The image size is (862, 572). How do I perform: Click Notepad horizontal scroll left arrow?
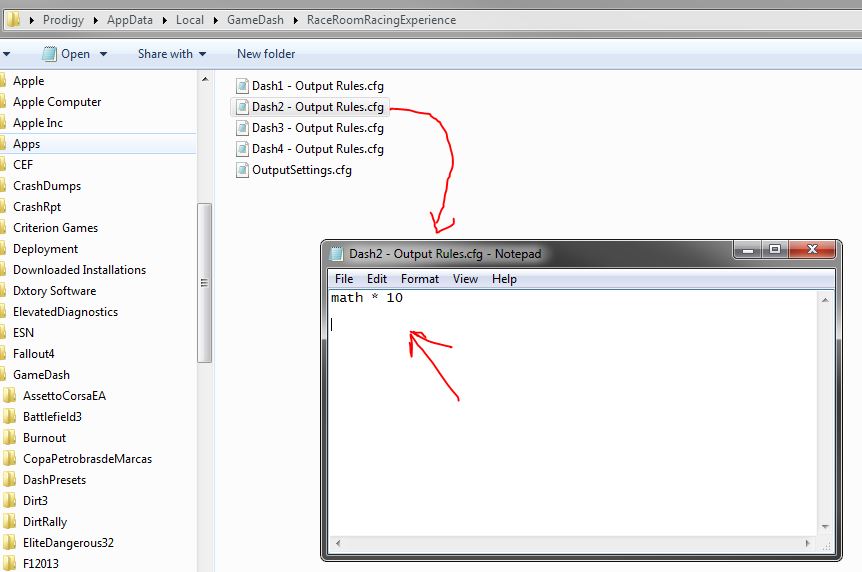click(338, 543)
